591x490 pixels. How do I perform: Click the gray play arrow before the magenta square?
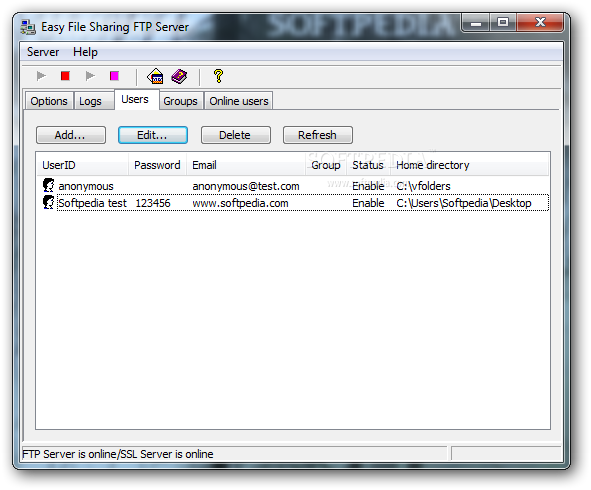tap(90, 76)
